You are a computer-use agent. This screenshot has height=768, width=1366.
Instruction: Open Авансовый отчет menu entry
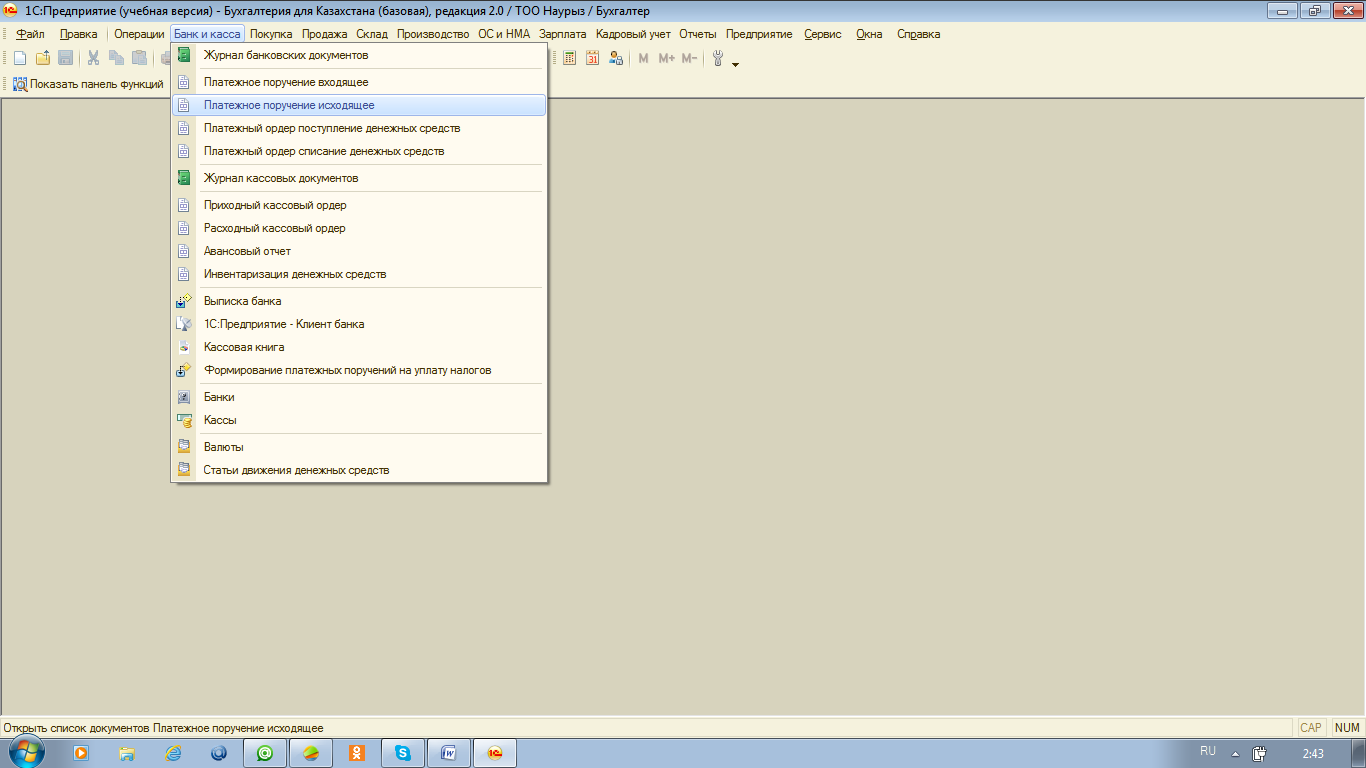(x=359, y=251)
